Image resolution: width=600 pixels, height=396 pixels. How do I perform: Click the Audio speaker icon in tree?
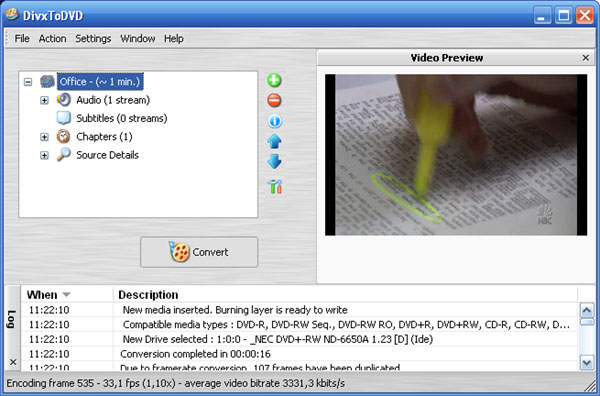pyautogui.click(x=64, y=100)
